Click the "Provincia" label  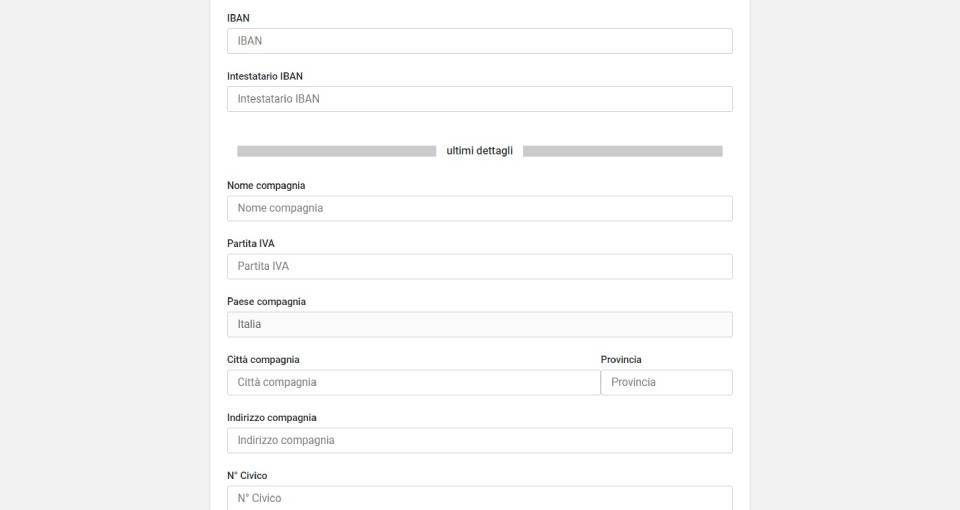click(x=621, y=359)
